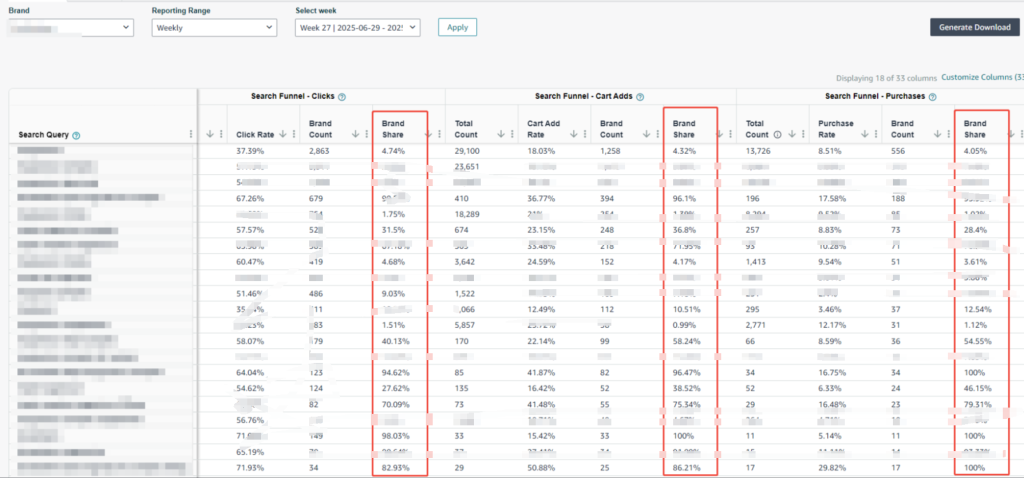Viewport: 1024px width, 478px height.
Task: Click help icon beside Search Funnel - Clicks
Action: click(x=342, y=97)
